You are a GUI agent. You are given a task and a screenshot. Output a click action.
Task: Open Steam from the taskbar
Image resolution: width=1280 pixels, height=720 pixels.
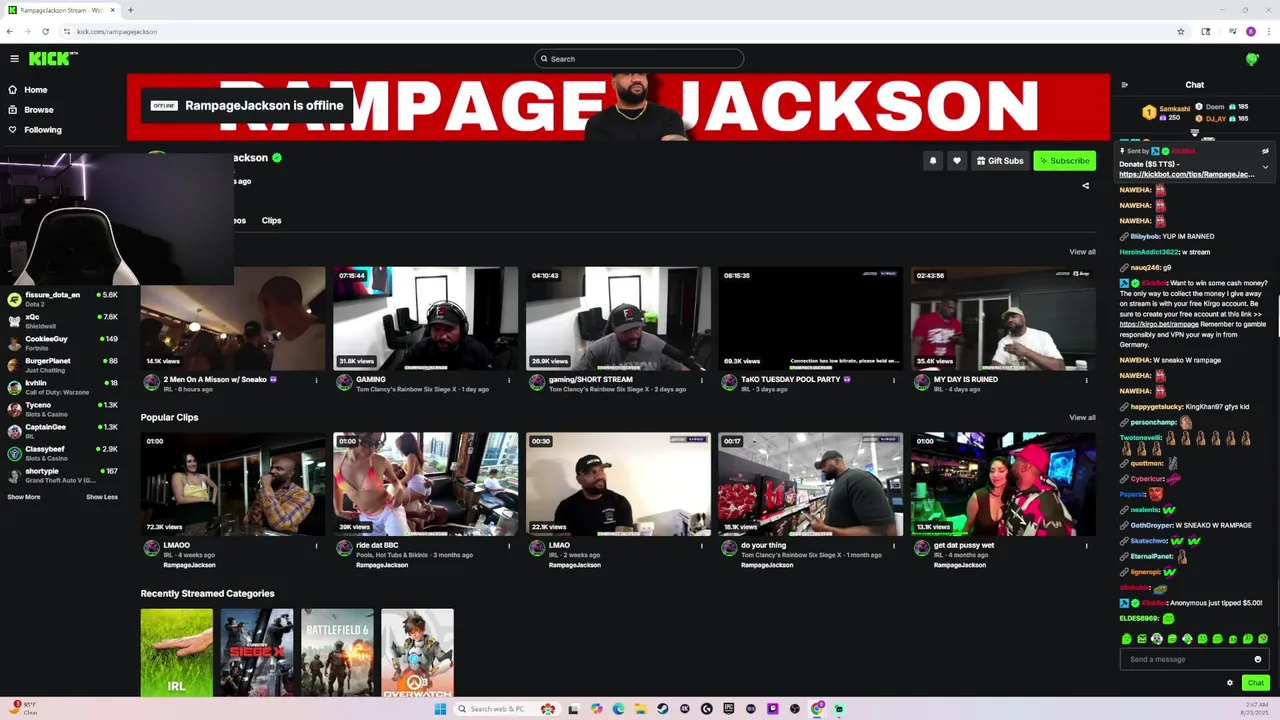click(x=663, y=709)
